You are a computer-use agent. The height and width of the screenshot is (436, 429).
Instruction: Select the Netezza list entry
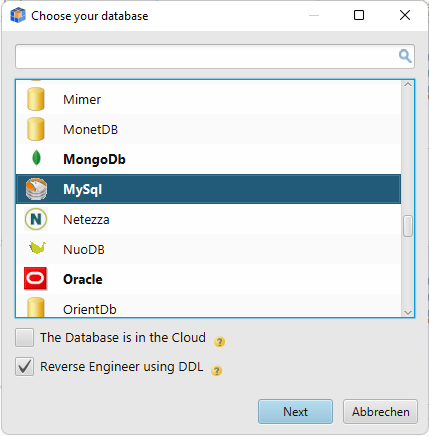pyautogui.click(x=208, y=219)
